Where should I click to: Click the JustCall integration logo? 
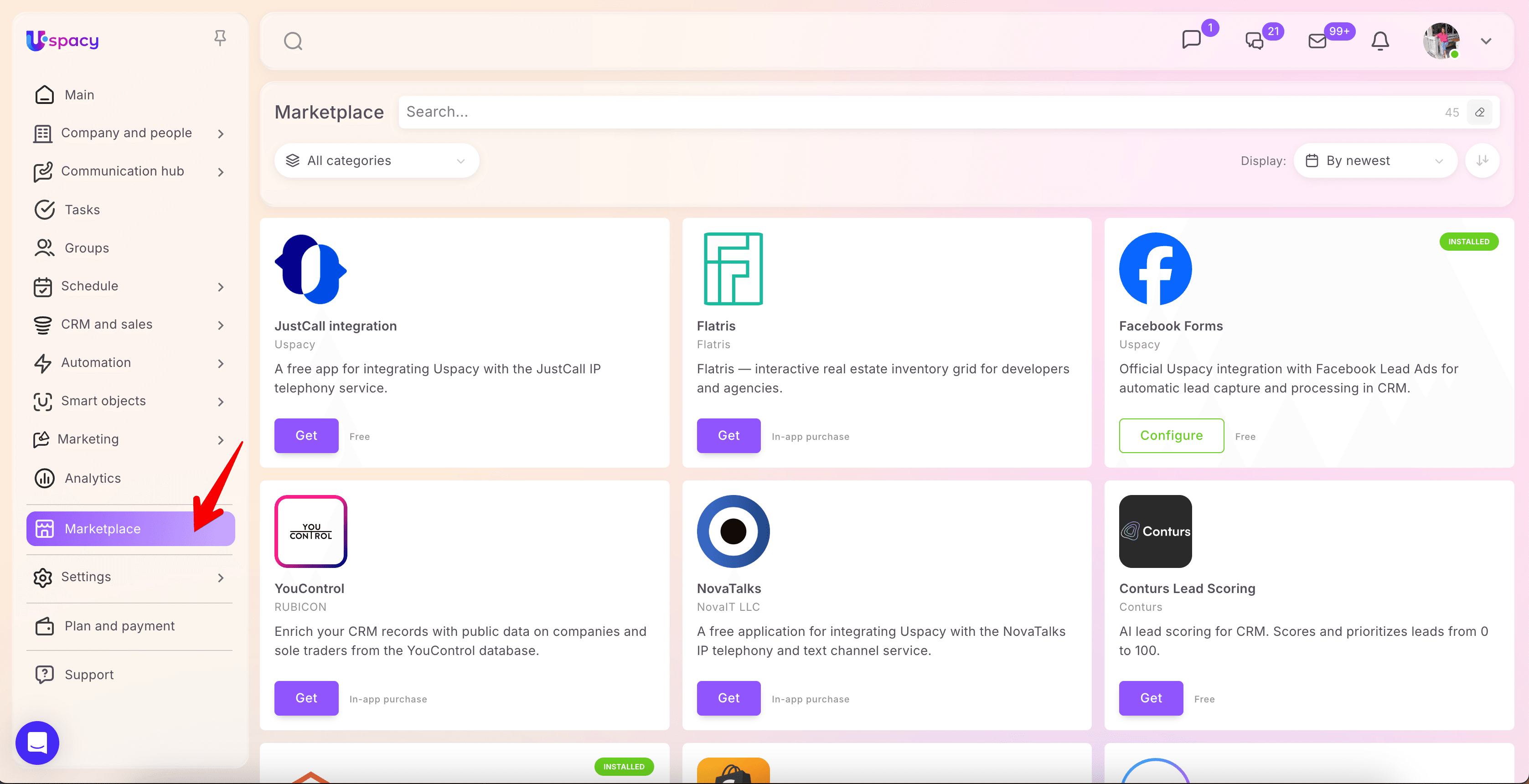311,269
